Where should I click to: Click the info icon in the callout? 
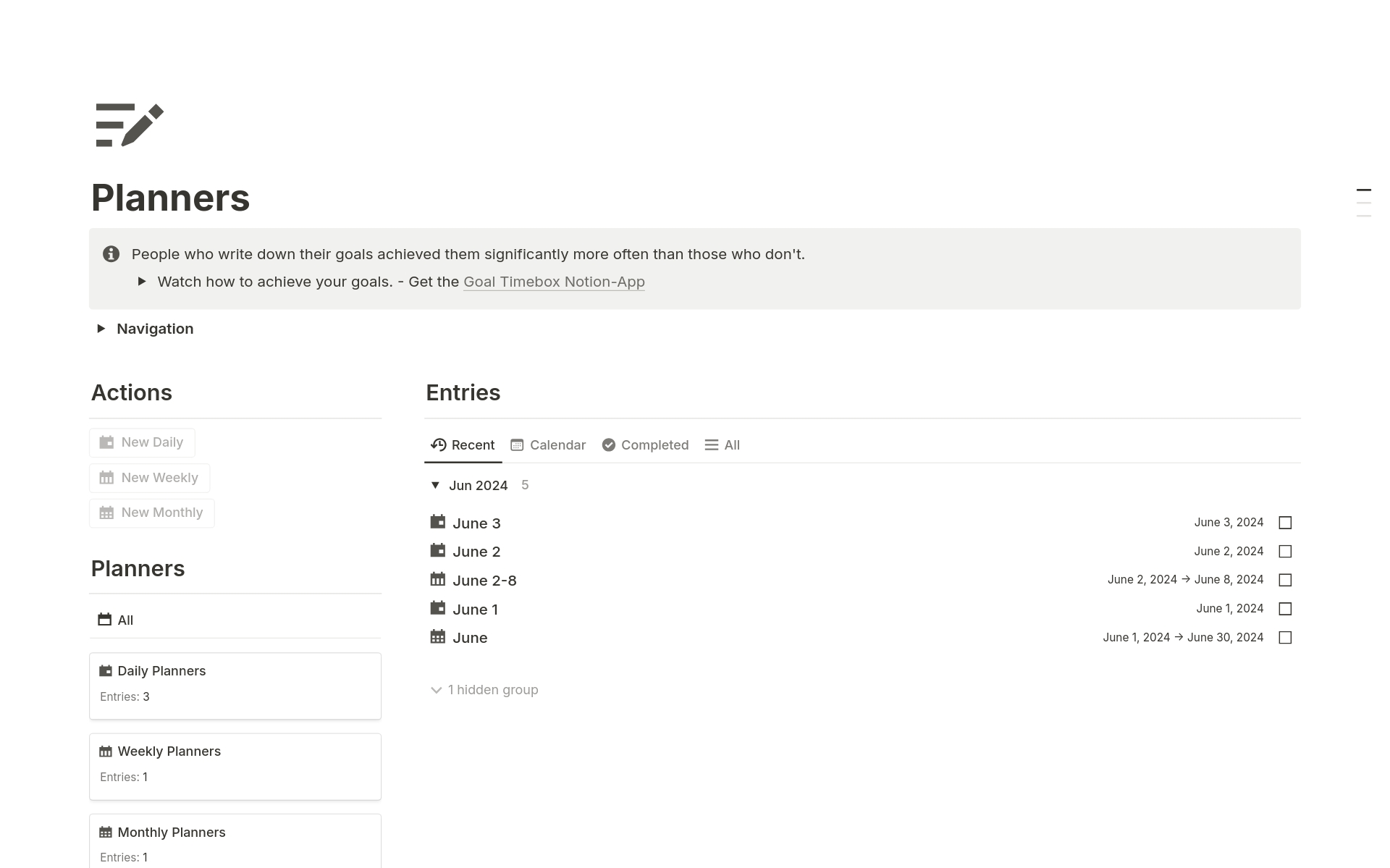pos(111,254)
